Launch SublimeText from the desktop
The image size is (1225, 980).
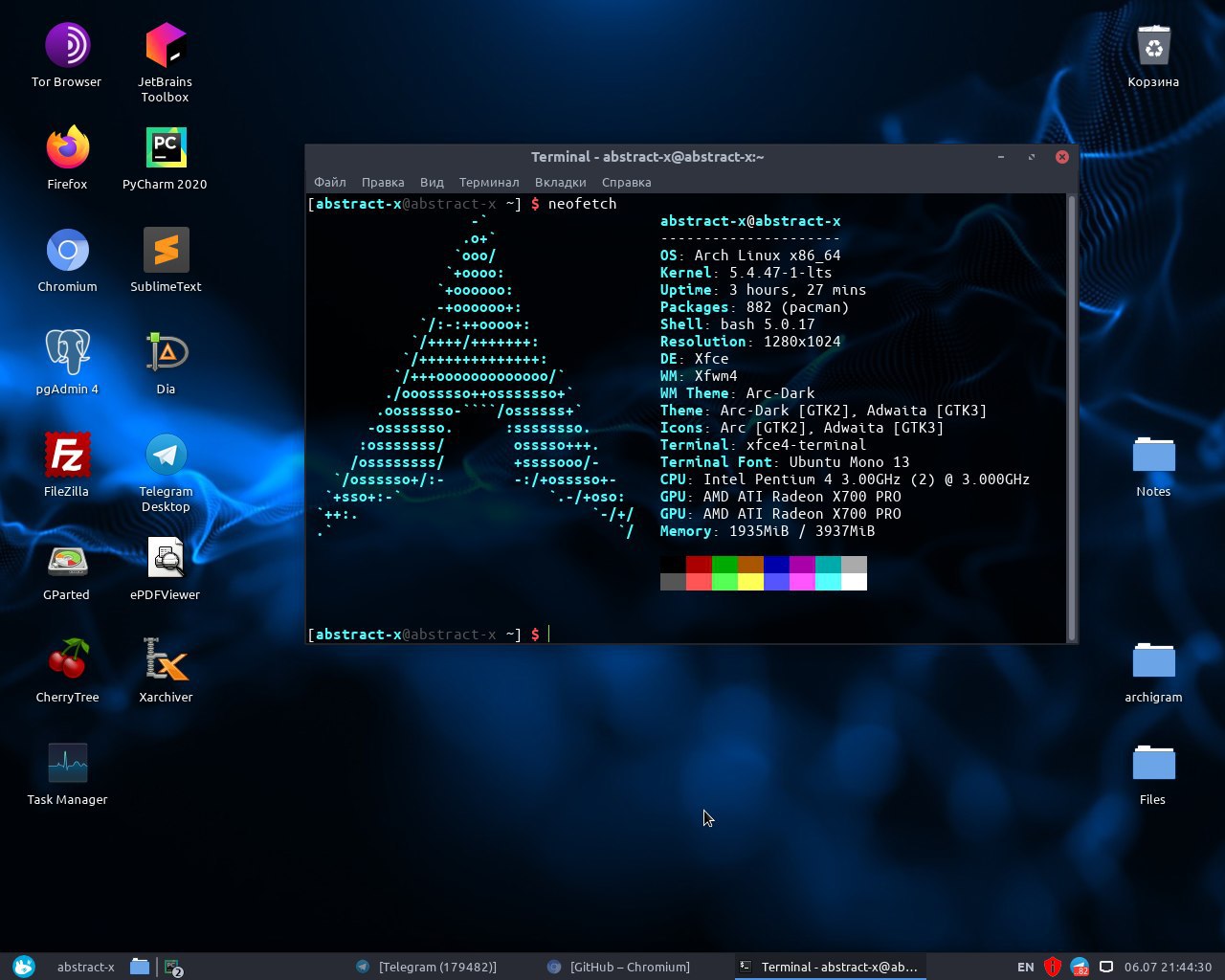(166, 261)
